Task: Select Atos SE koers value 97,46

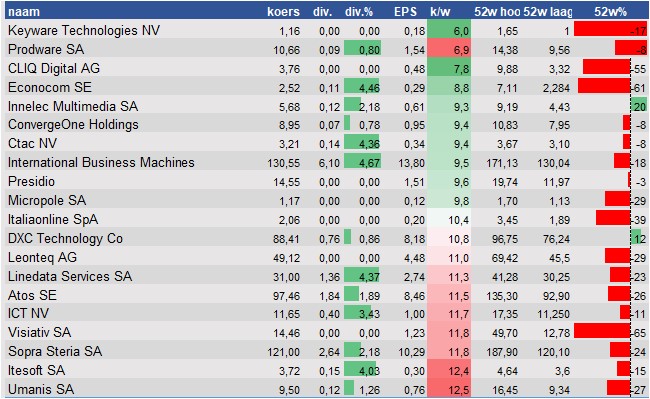Action: point(286,296)
